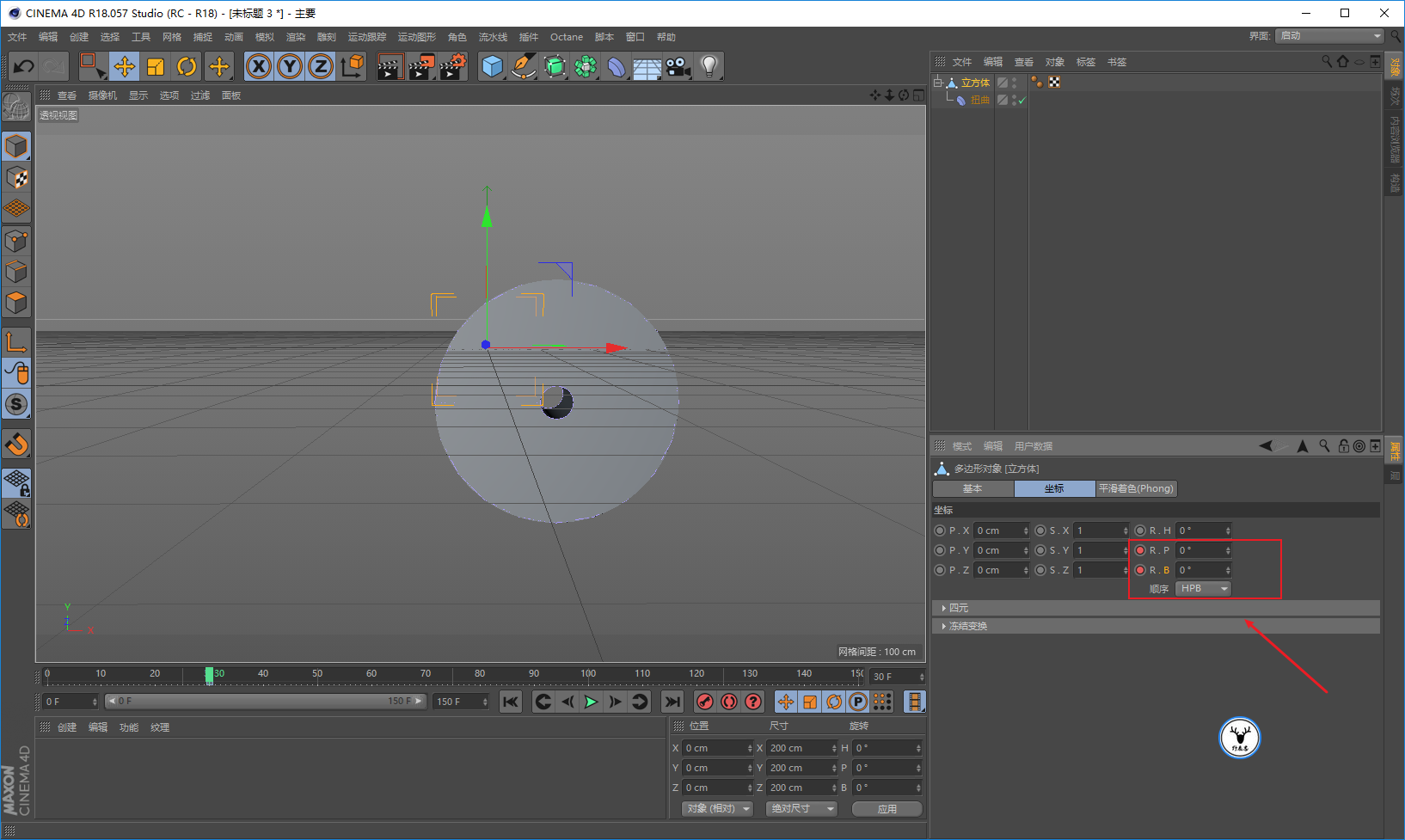Add a light object from toolbar
1405x840 pixels.
709,66
